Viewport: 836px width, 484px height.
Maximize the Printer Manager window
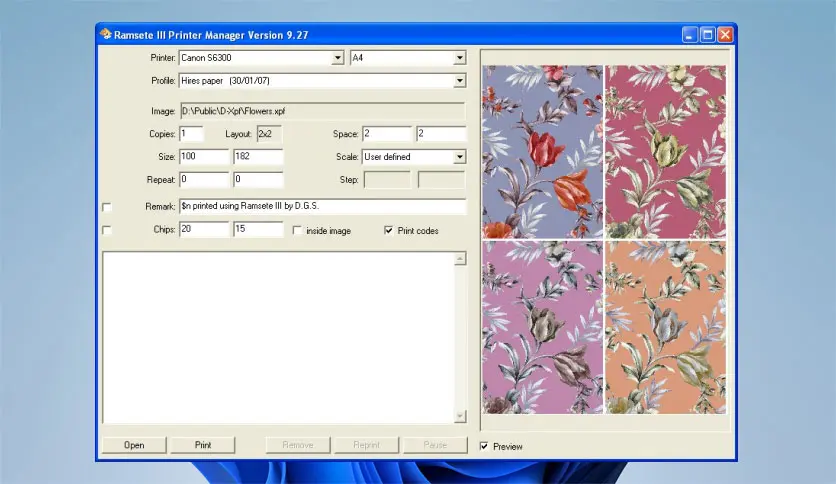[708, 35]
